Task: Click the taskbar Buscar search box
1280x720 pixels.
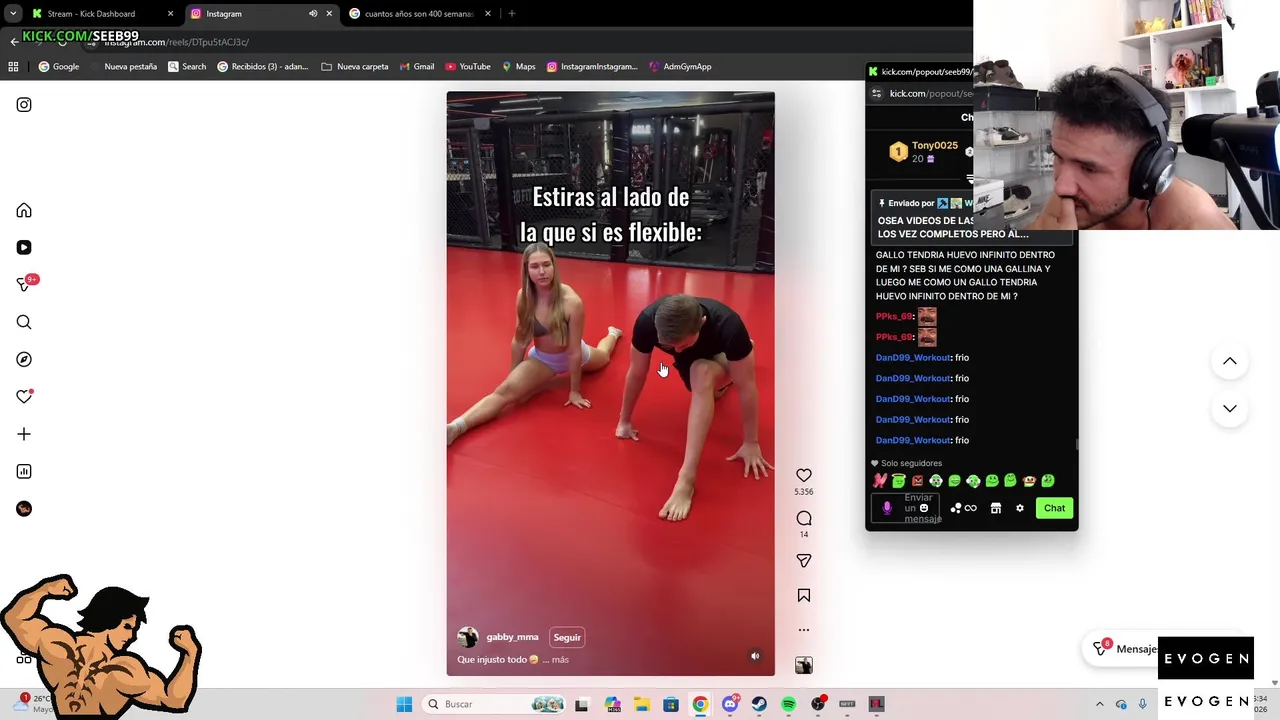Action: coord(496,704)
